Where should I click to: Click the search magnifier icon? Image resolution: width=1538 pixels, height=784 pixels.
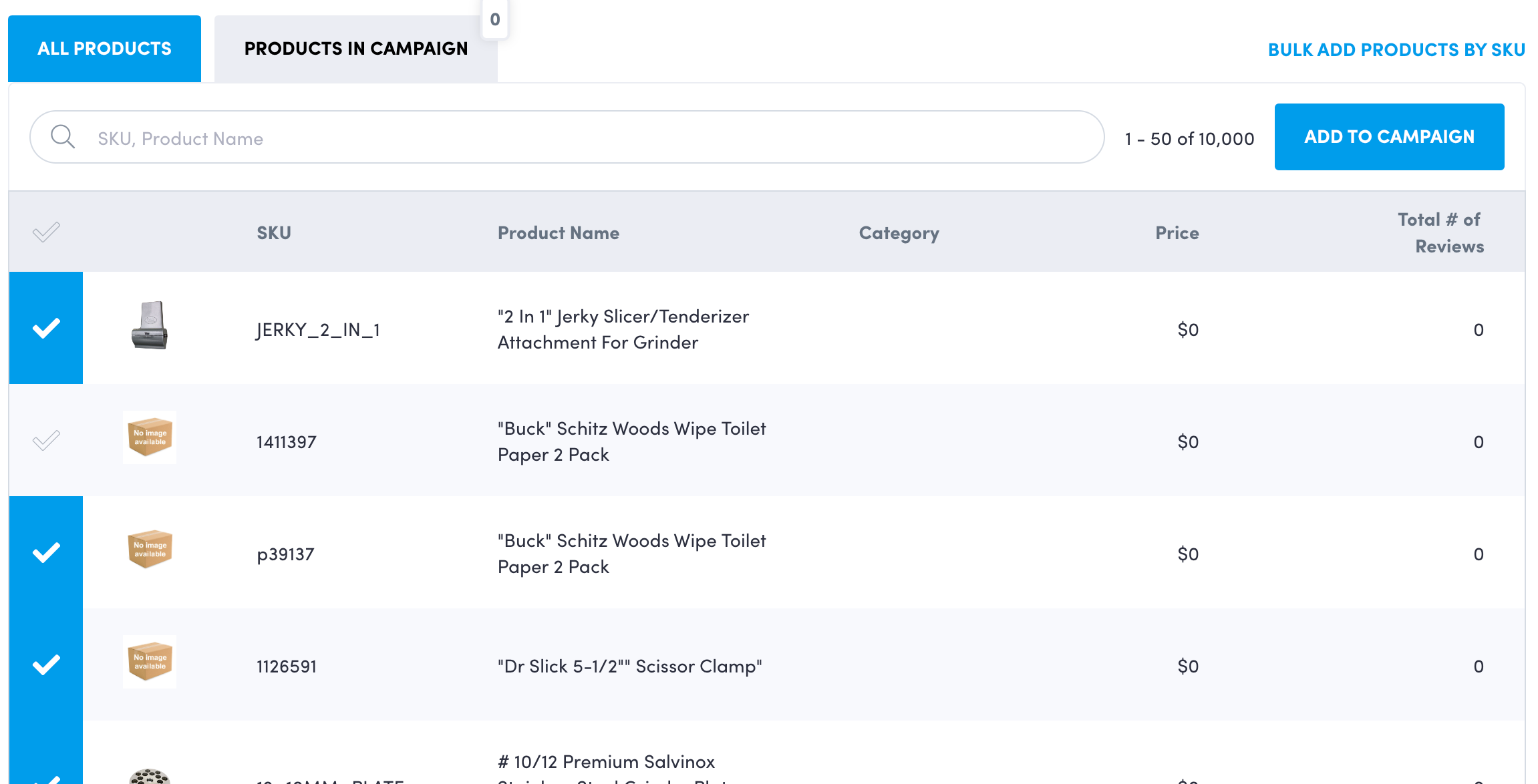coord(63,137)
